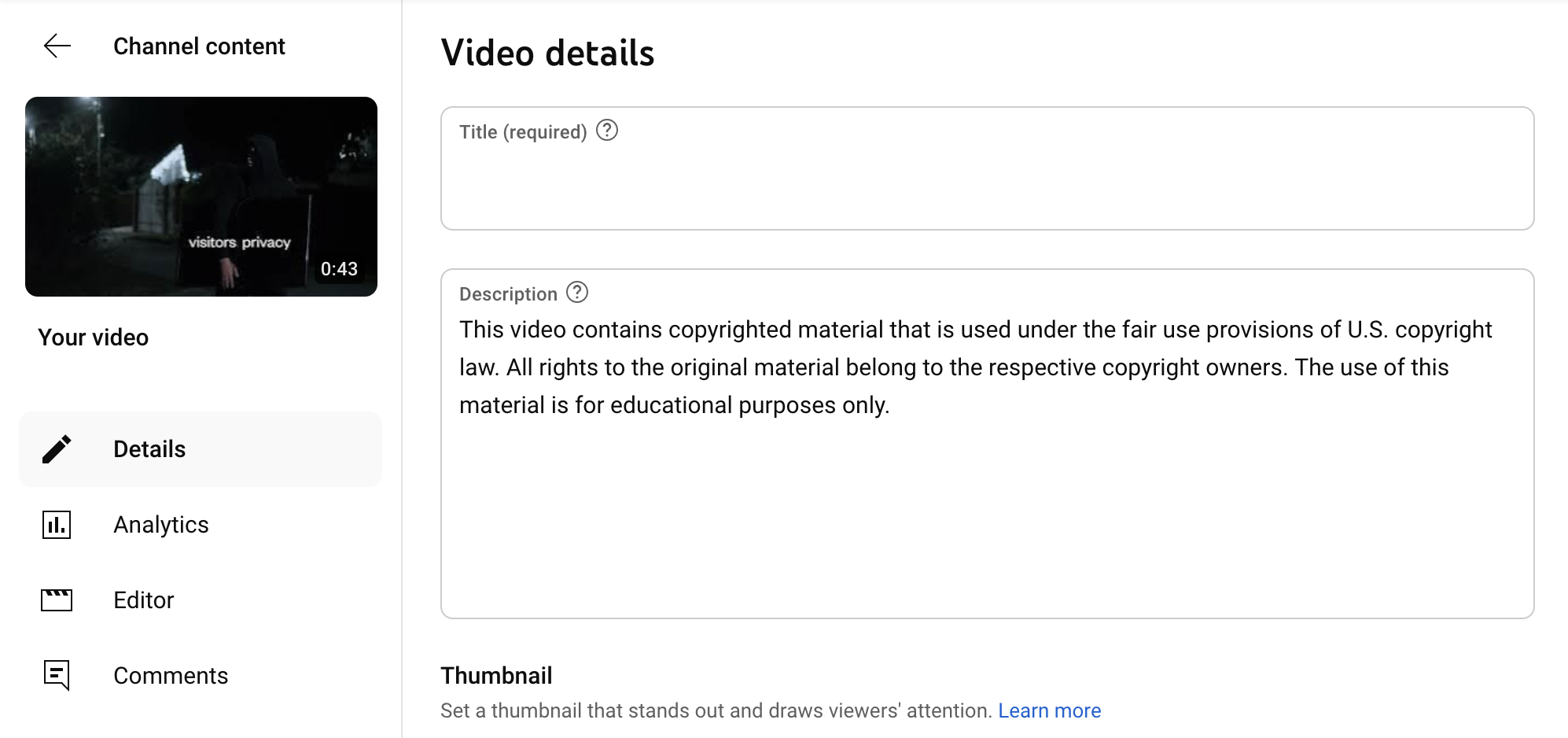Click the Thumbnail section heading
The height and width of the screenshot is (738, 1568).
click(496, 676)
